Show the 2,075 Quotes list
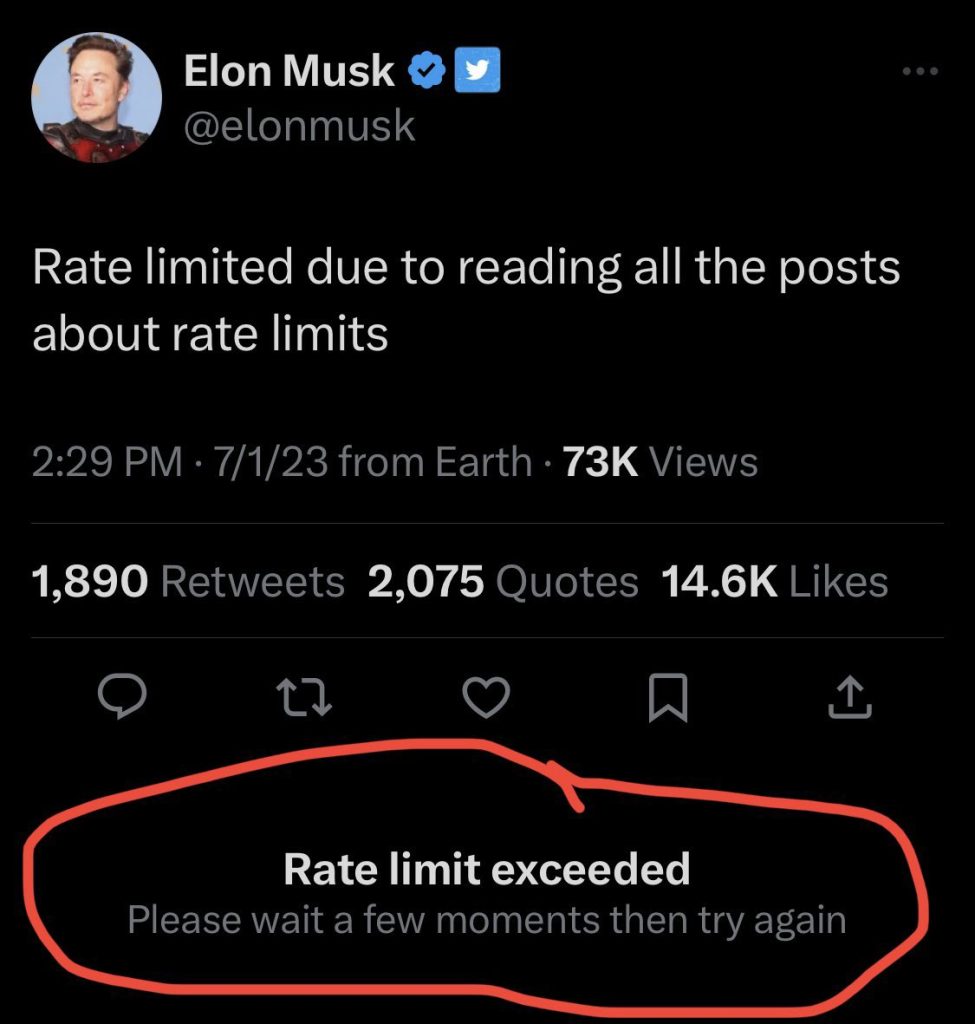Screen dimensions: 975x1024 503,581
